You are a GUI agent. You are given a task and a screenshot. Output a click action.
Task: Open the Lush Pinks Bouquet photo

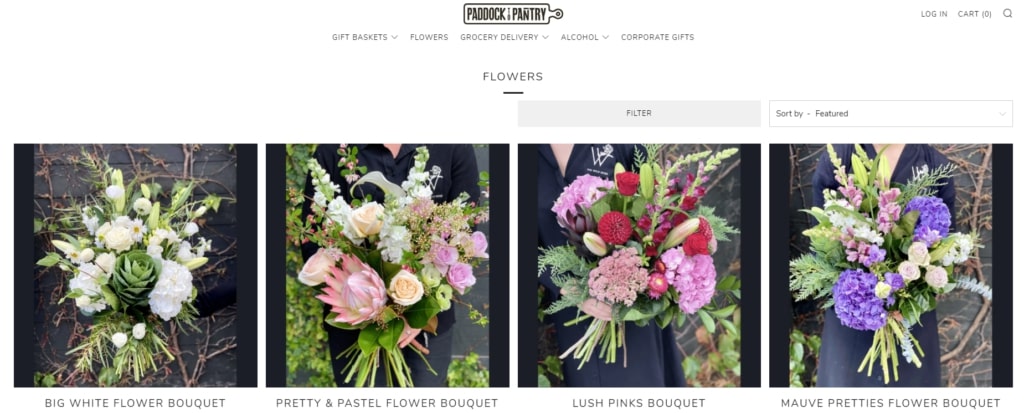[639, 265]
